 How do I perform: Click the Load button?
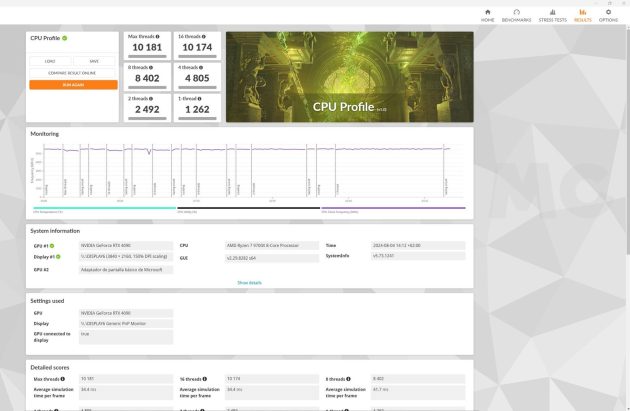pyautogui.click(x=50, y=61)
